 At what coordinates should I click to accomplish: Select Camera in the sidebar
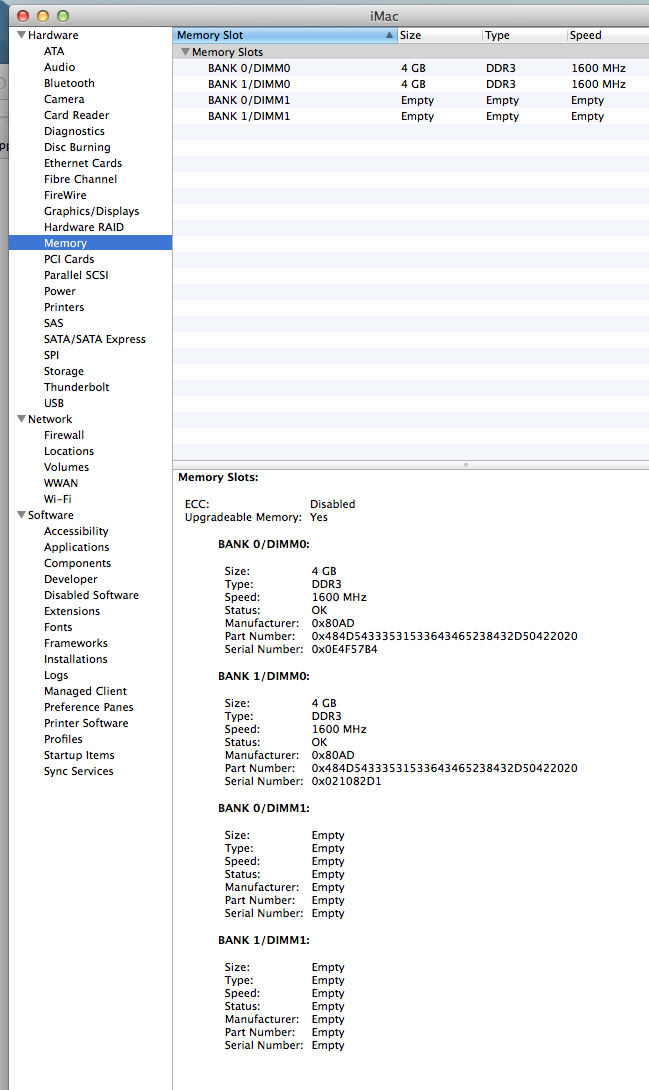(x=64, y=99)
